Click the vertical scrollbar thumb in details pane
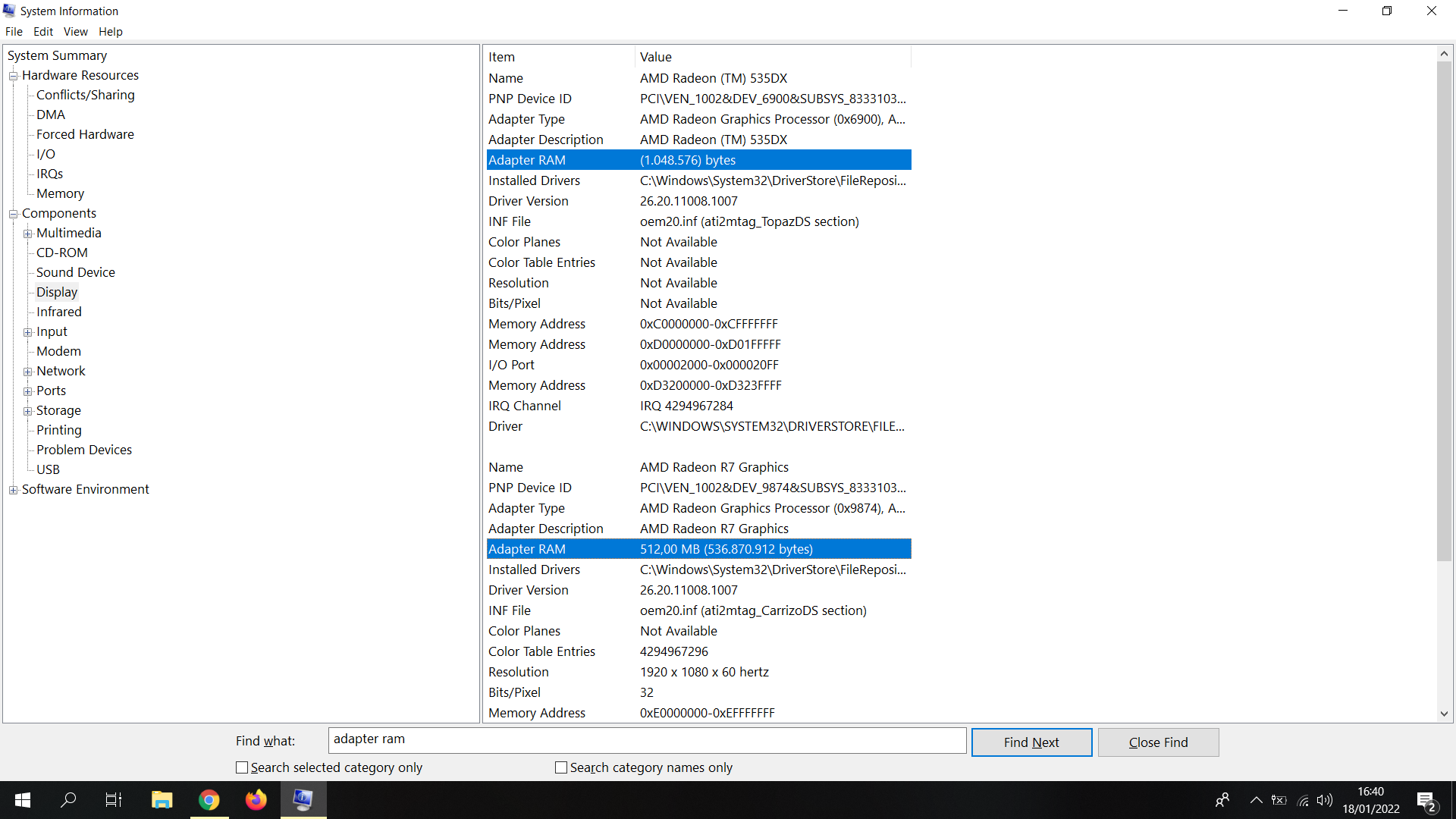 tap(1444, 311)
